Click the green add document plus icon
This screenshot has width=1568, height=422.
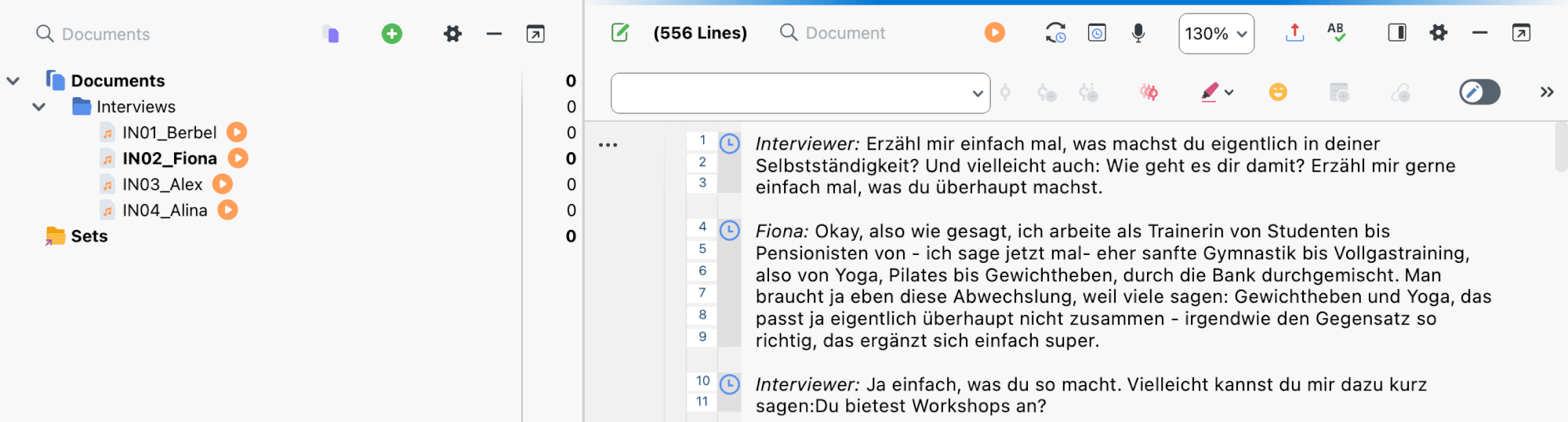pos(392,34)
